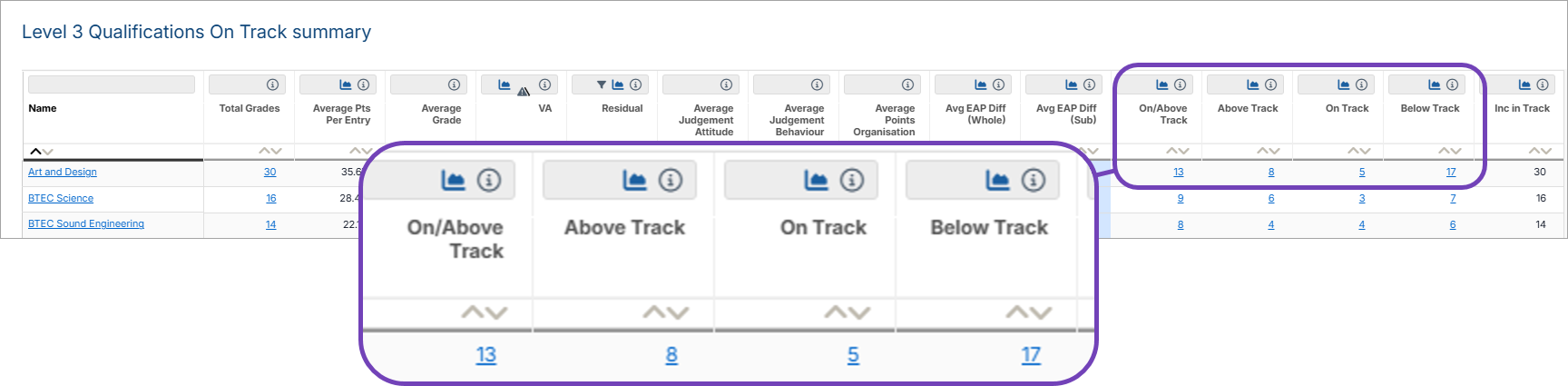Click the Average Pts Per Entry chart icon

pyautogui.click(x=345, y=84)
